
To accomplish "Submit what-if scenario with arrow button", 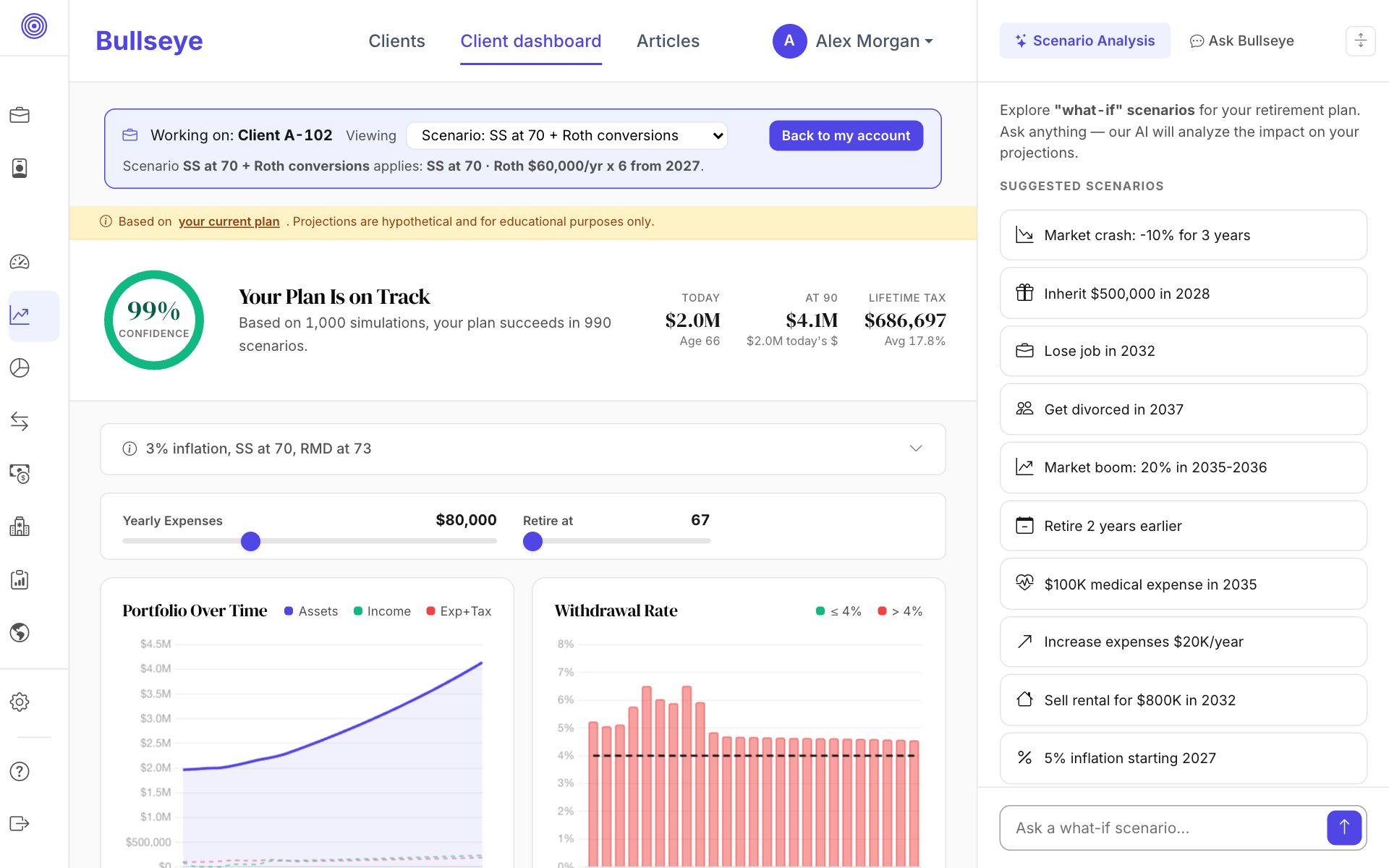I will pyautogui.click(x=1344, y=827).
